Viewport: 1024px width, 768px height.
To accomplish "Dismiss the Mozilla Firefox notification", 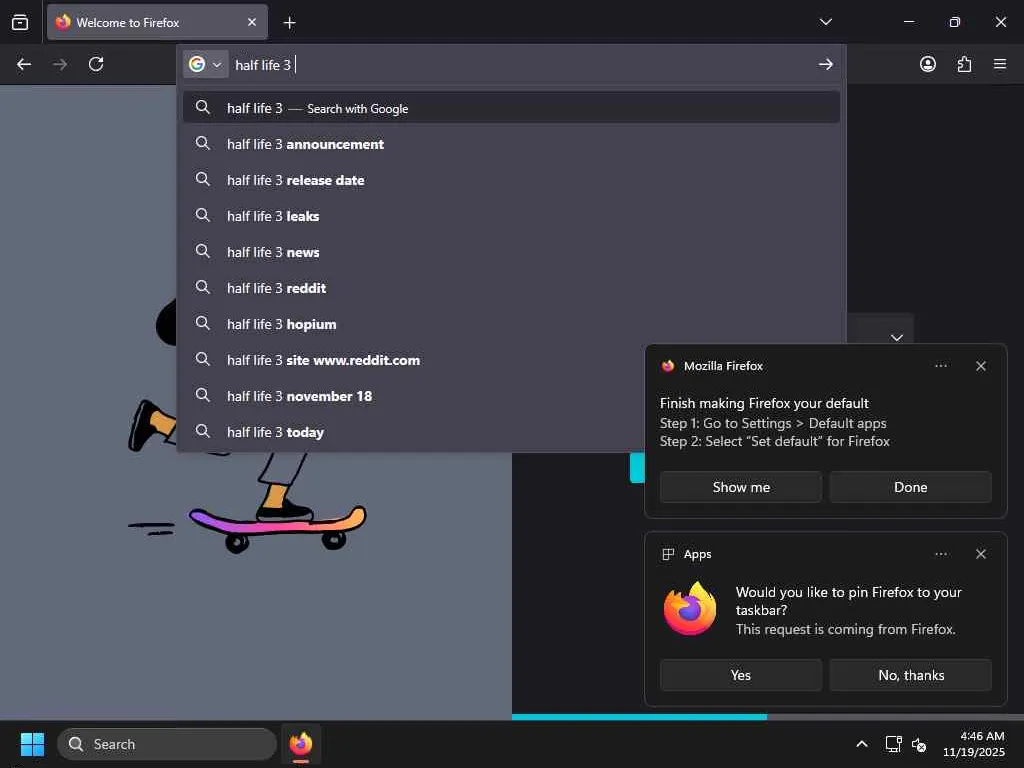I will click(x=980, y=366).
